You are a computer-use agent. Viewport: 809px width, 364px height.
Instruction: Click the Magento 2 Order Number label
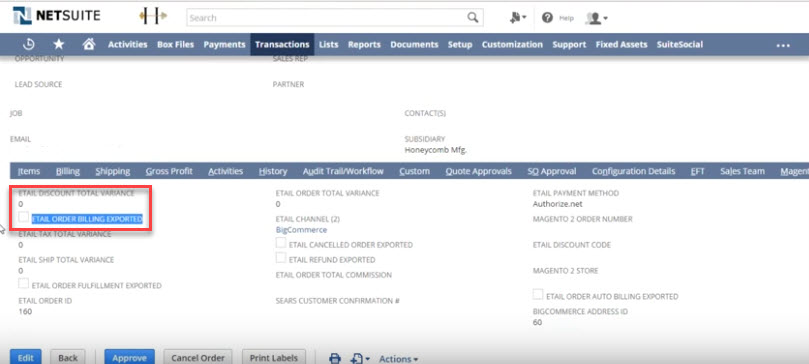[582, 219]
